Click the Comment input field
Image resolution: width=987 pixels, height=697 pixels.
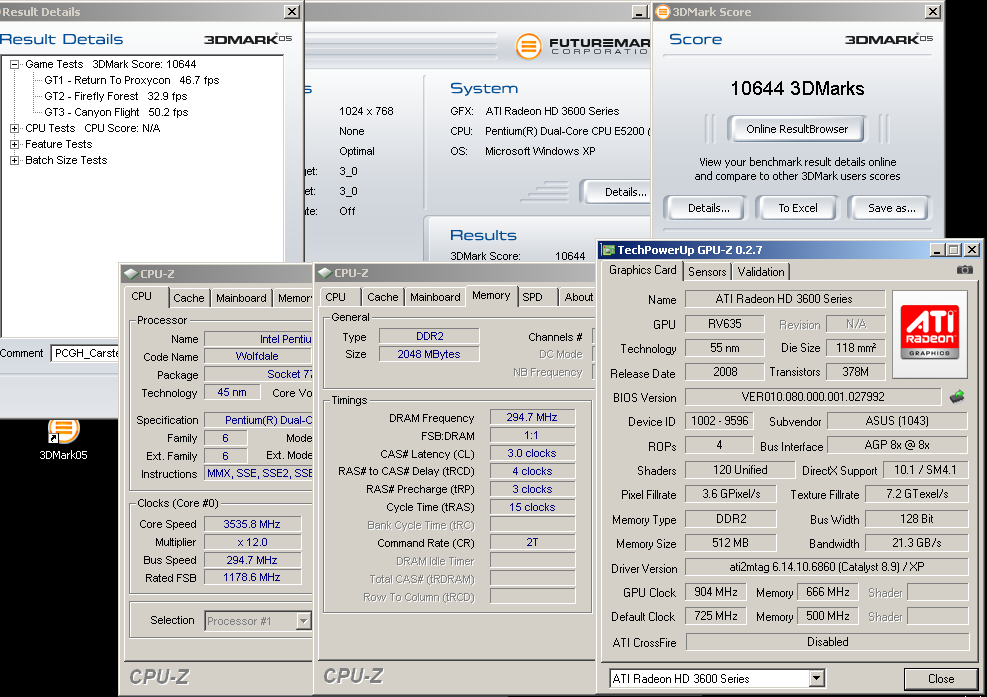[85, 353]
